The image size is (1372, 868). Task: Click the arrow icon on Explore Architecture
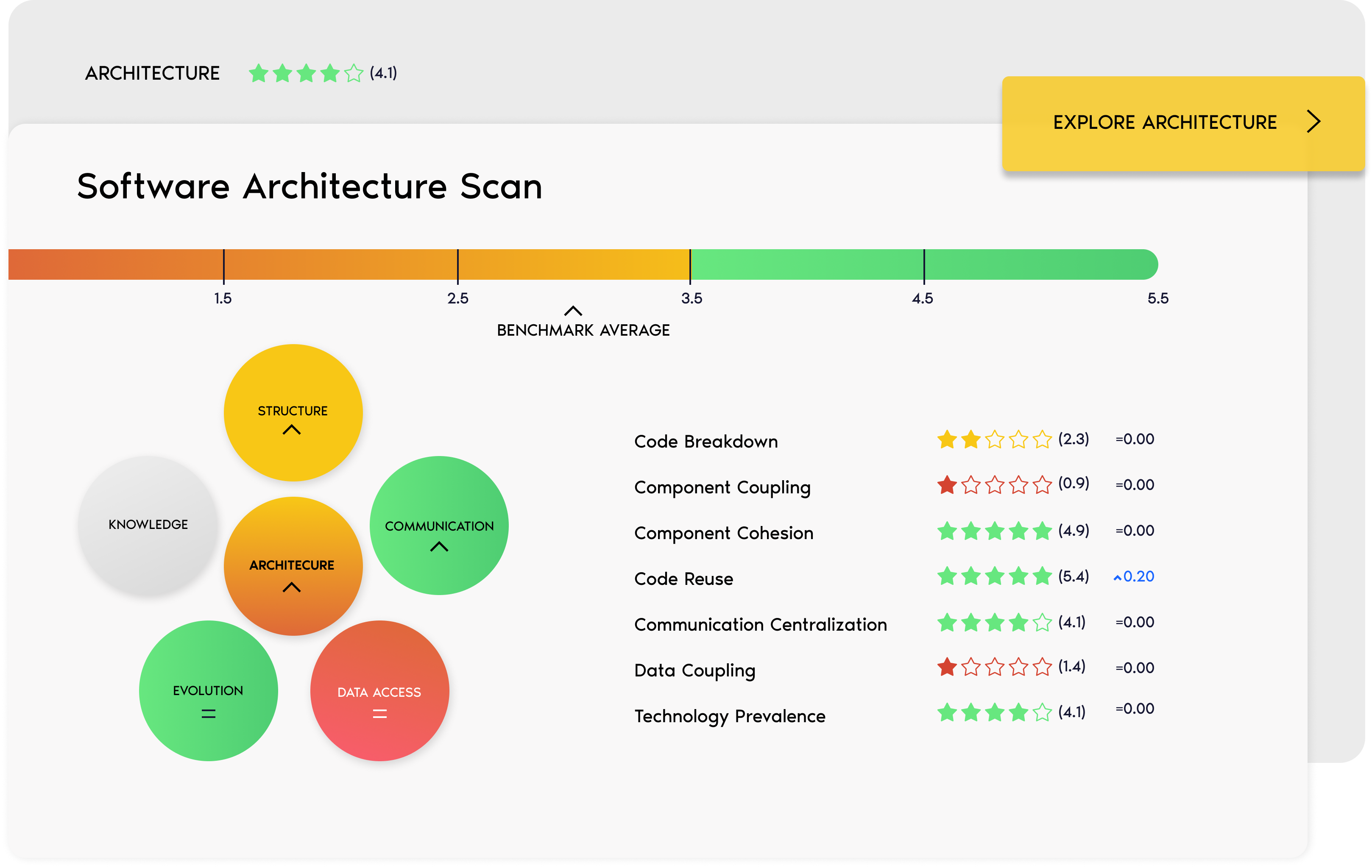tap(1314, 122)
